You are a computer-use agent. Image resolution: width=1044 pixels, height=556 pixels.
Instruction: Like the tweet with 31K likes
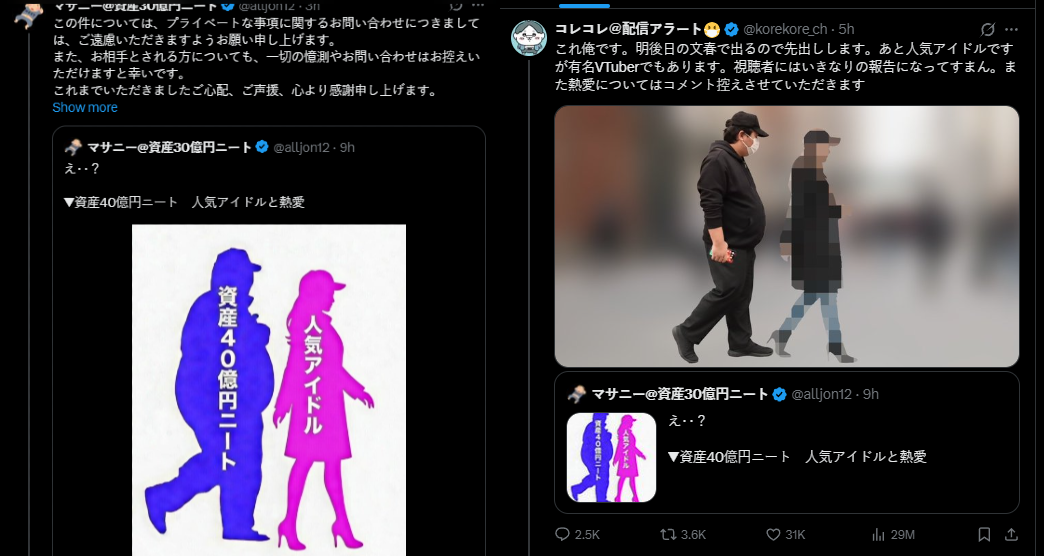pyautogui.click(x=785, y=535)
